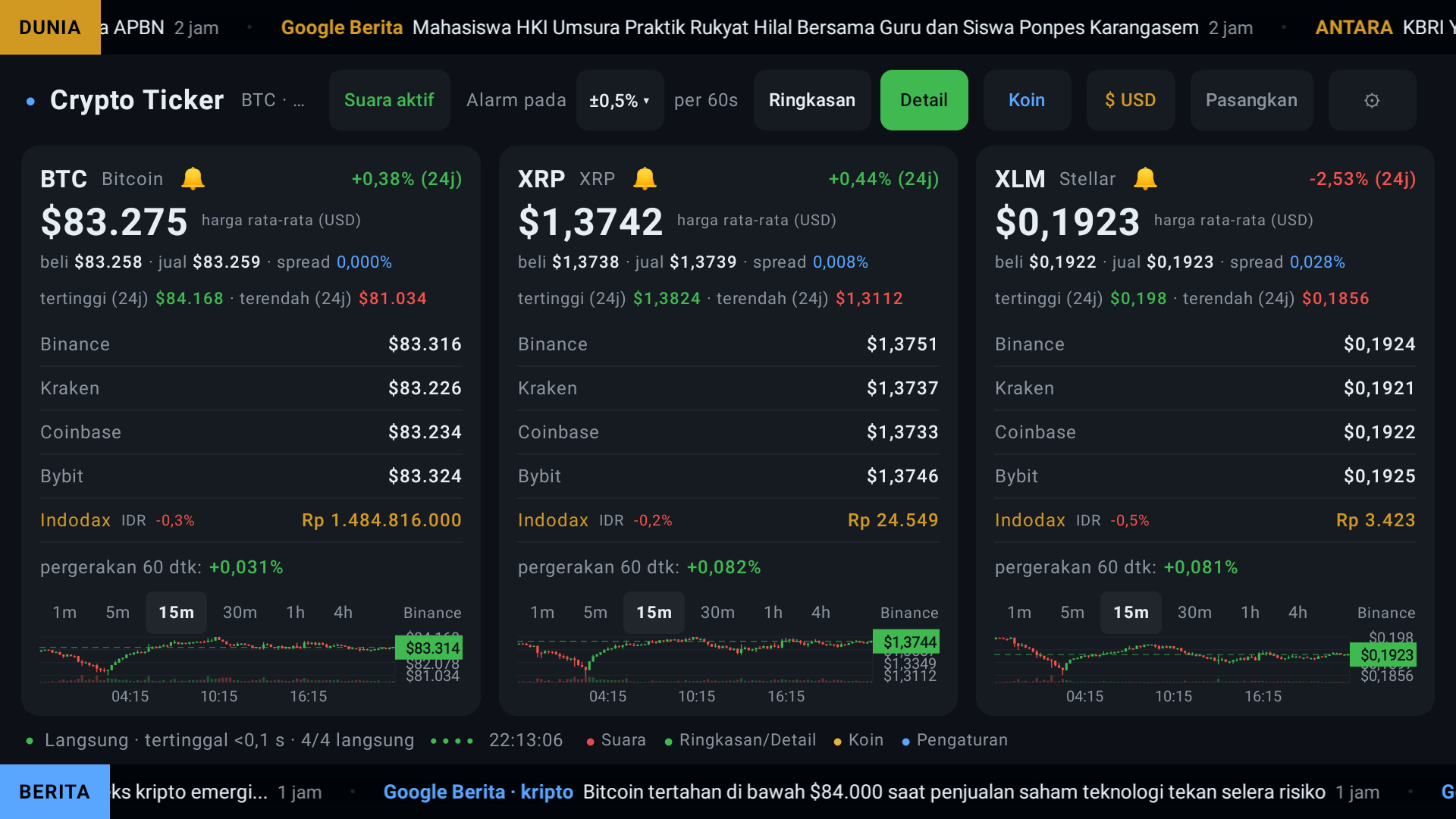Select 30m timeframe on the XRP chart
Screen dimensions: 1456x819
(717, 612)
